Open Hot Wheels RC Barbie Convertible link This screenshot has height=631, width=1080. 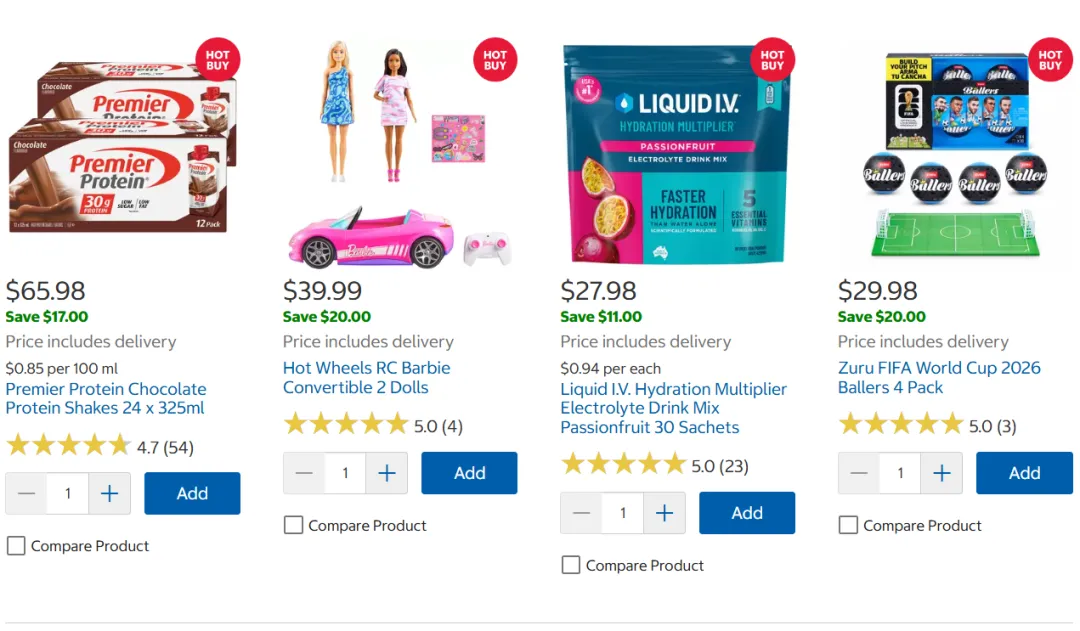(x=366, y=377)
